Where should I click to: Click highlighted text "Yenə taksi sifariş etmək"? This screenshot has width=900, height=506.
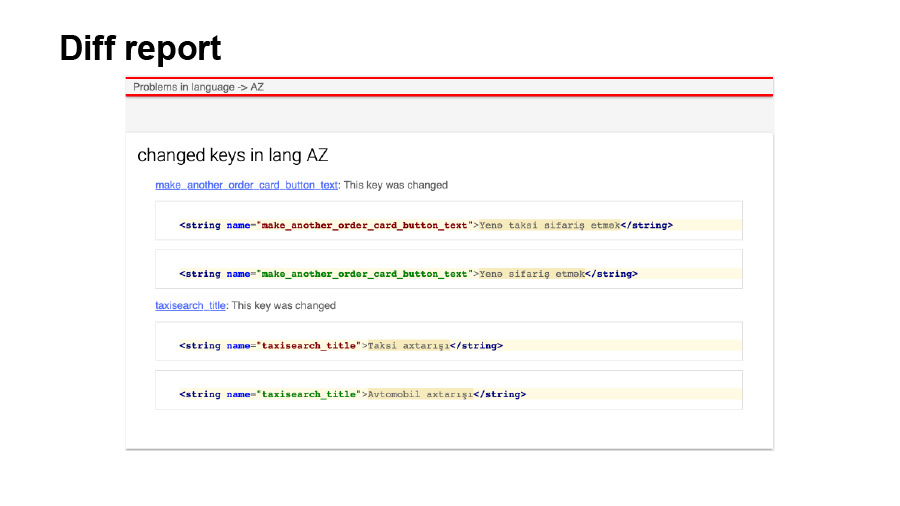(x=549, y=225)
